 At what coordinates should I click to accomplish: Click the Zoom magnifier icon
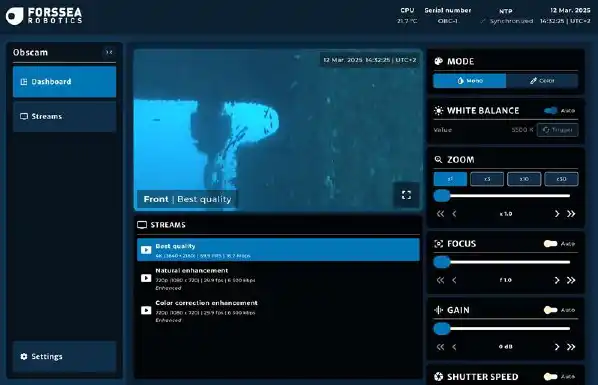pyautogui.click(x=439, y=159)
